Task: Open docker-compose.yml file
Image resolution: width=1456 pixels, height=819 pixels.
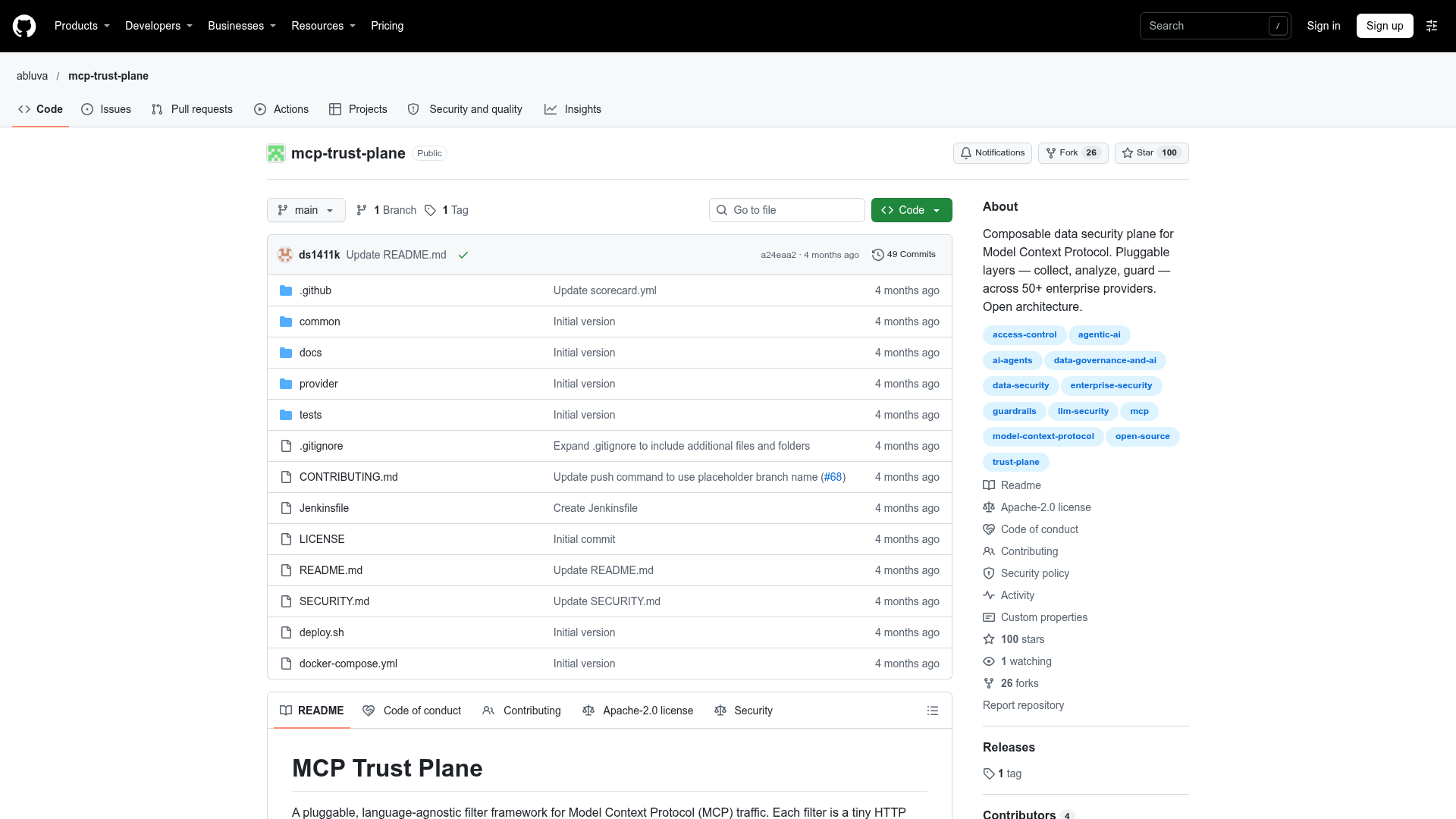Action: 348,664
